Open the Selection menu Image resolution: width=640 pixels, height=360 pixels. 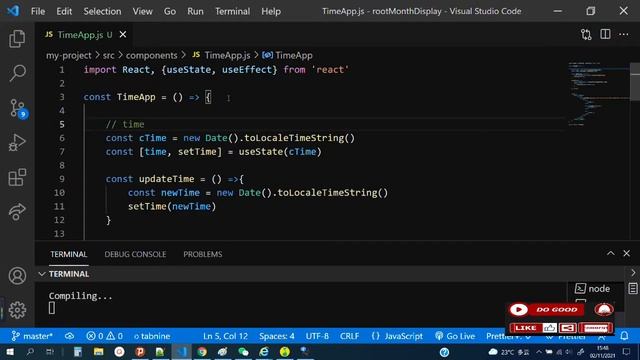102,11
